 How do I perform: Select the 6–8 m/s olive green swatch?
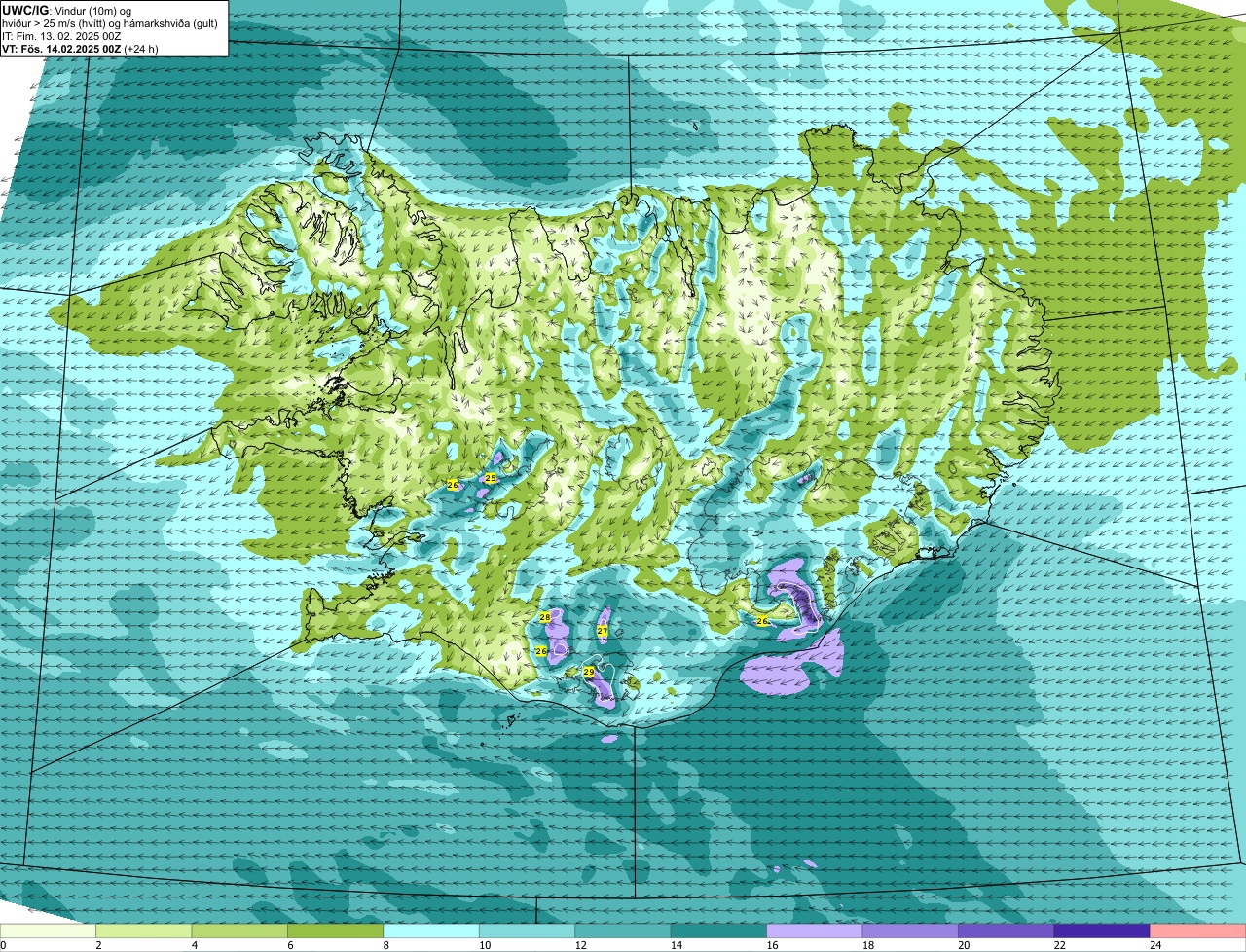click(335, 931)
